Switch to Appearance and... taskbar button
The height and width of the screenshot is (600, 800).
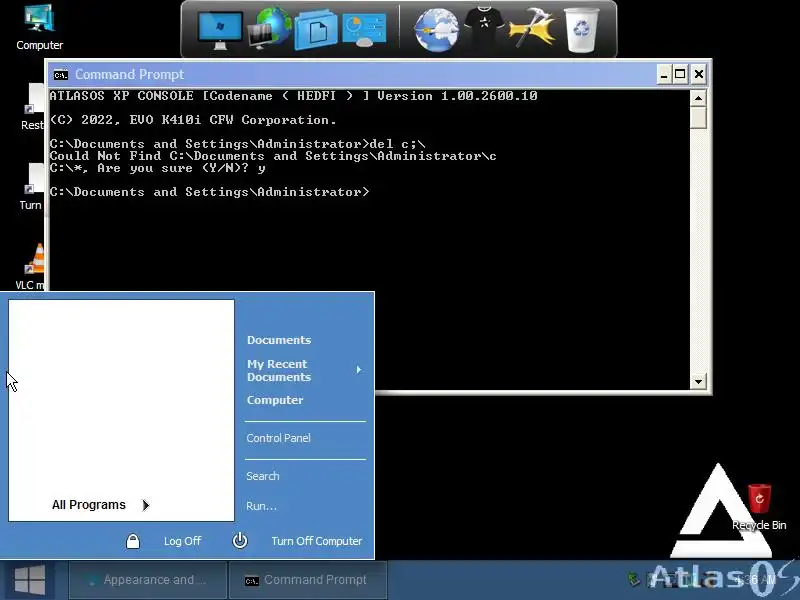click(148, 580)
